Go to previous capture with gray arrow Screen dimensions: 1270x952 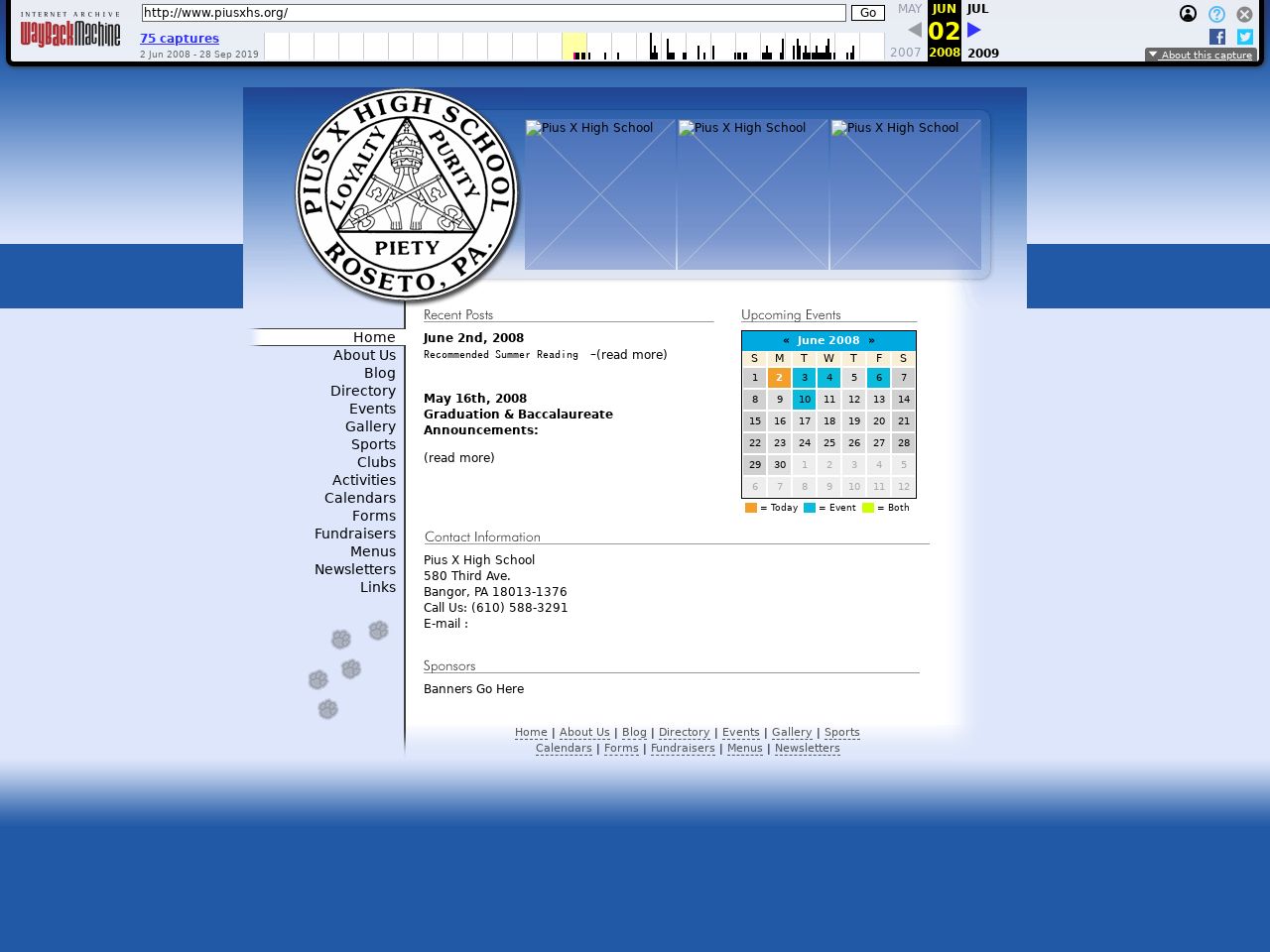915,30
